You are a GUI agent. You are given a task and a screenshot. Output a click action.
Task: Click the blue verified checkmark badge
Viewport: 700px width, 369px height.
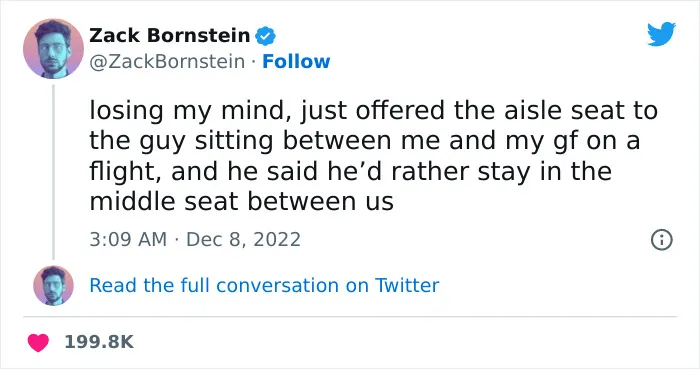[x=265, y=36]
